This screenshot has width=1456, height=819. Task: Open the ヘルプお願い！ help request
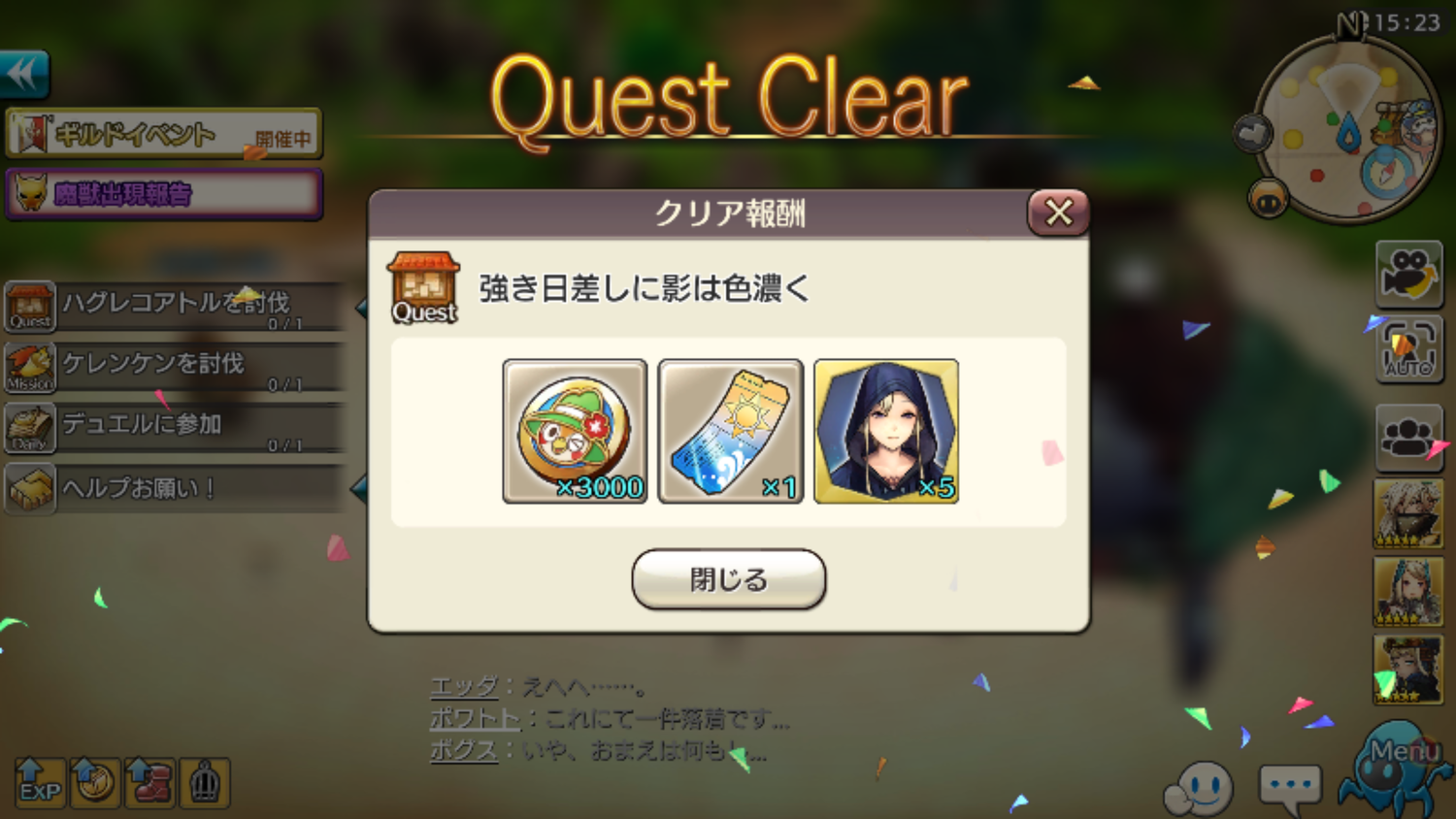[177, 488]
